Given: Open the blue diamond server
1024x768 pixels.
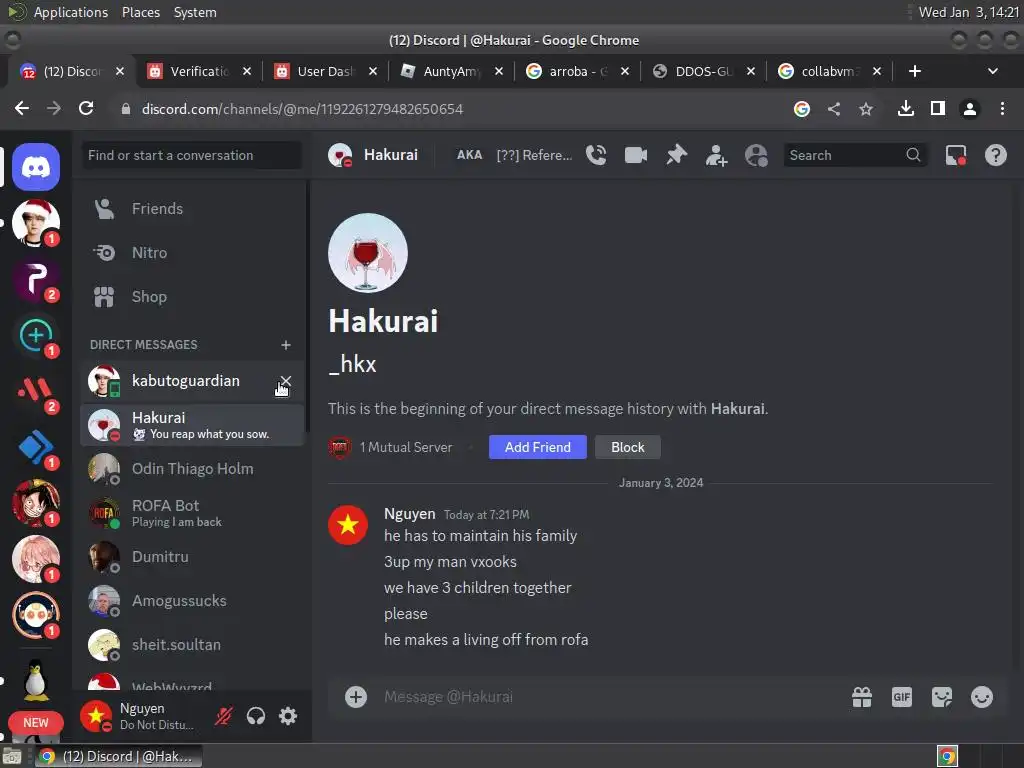Looking at the screenshot, I should pos(36,447).
